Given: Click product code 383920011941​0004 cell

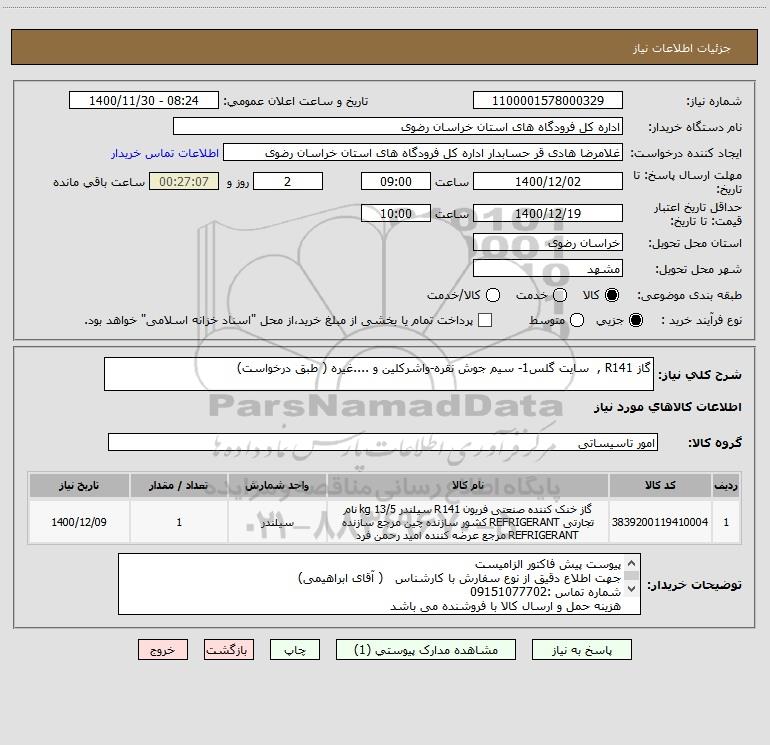Looking at the screenshot, I should click(660, 522).
